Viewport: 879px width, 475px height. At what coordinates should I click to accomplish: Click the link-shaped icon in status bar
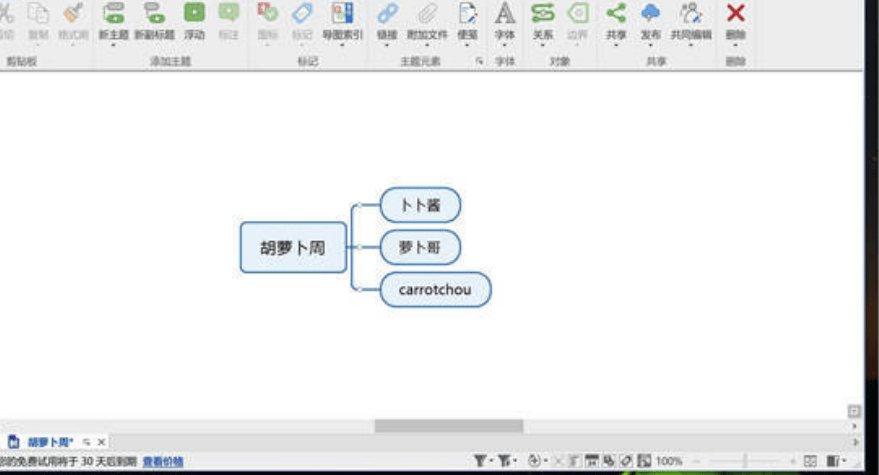pyautogui.click(x=626, y=461)
